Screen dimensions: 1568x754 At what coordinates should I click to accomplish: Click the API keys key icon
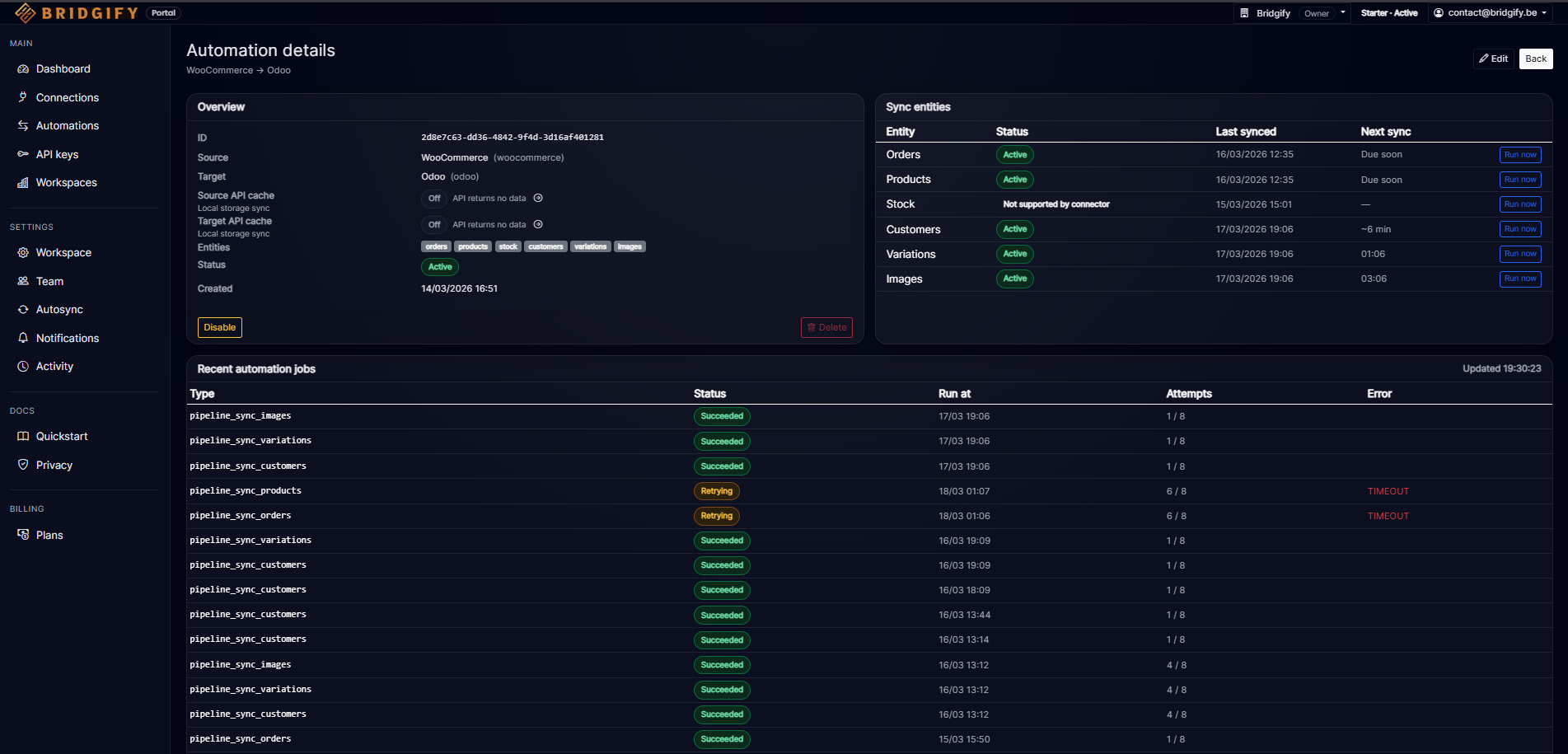pos(23,154)
